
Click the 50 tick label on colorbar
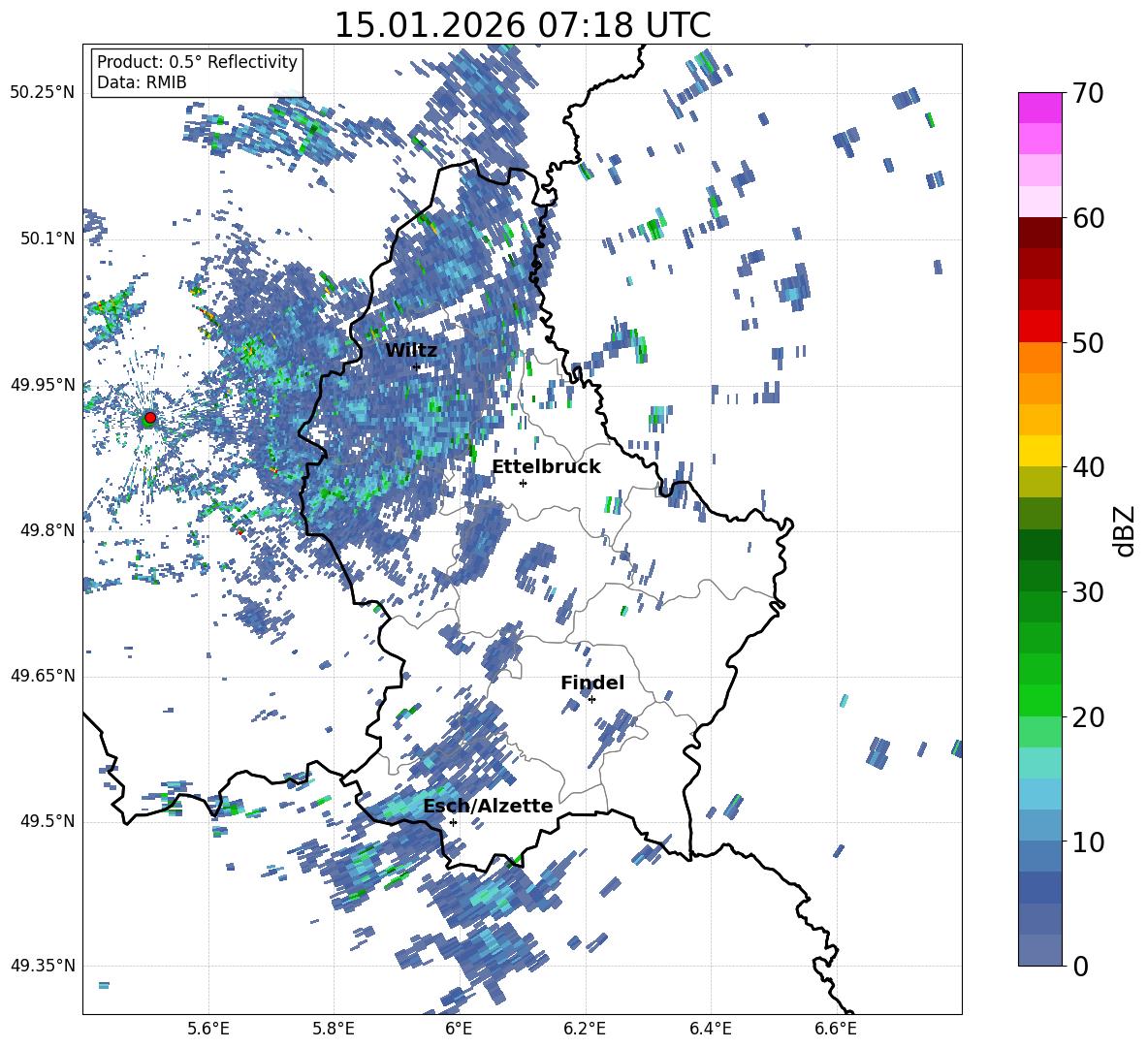click(x=1087, y=342)
